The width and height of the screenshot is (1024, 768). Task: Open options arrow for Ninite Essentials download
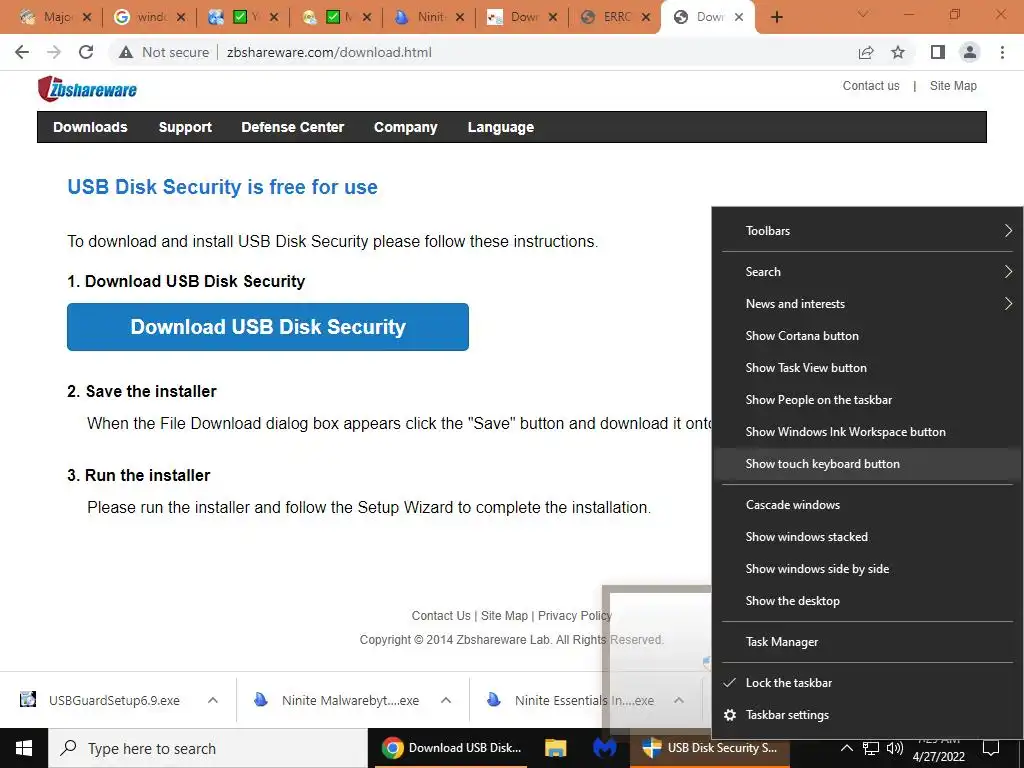tap(679, 700)
